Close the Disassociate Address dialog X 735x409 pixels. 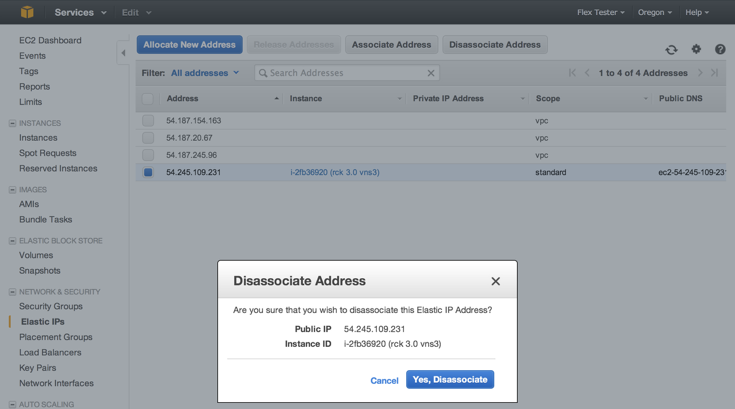[495, 281]
